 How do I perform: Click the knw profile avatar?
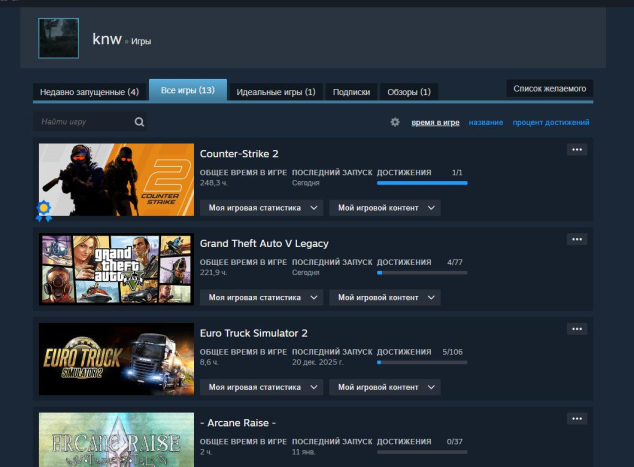(x=58, y=38)
